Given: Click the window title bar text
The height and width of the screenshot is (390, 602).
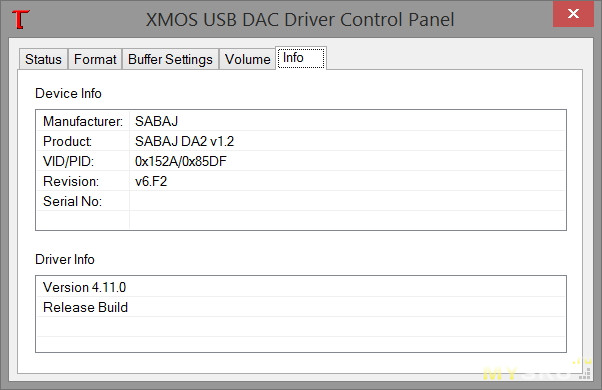Looking at the screenshot, I should click(300, 20).
